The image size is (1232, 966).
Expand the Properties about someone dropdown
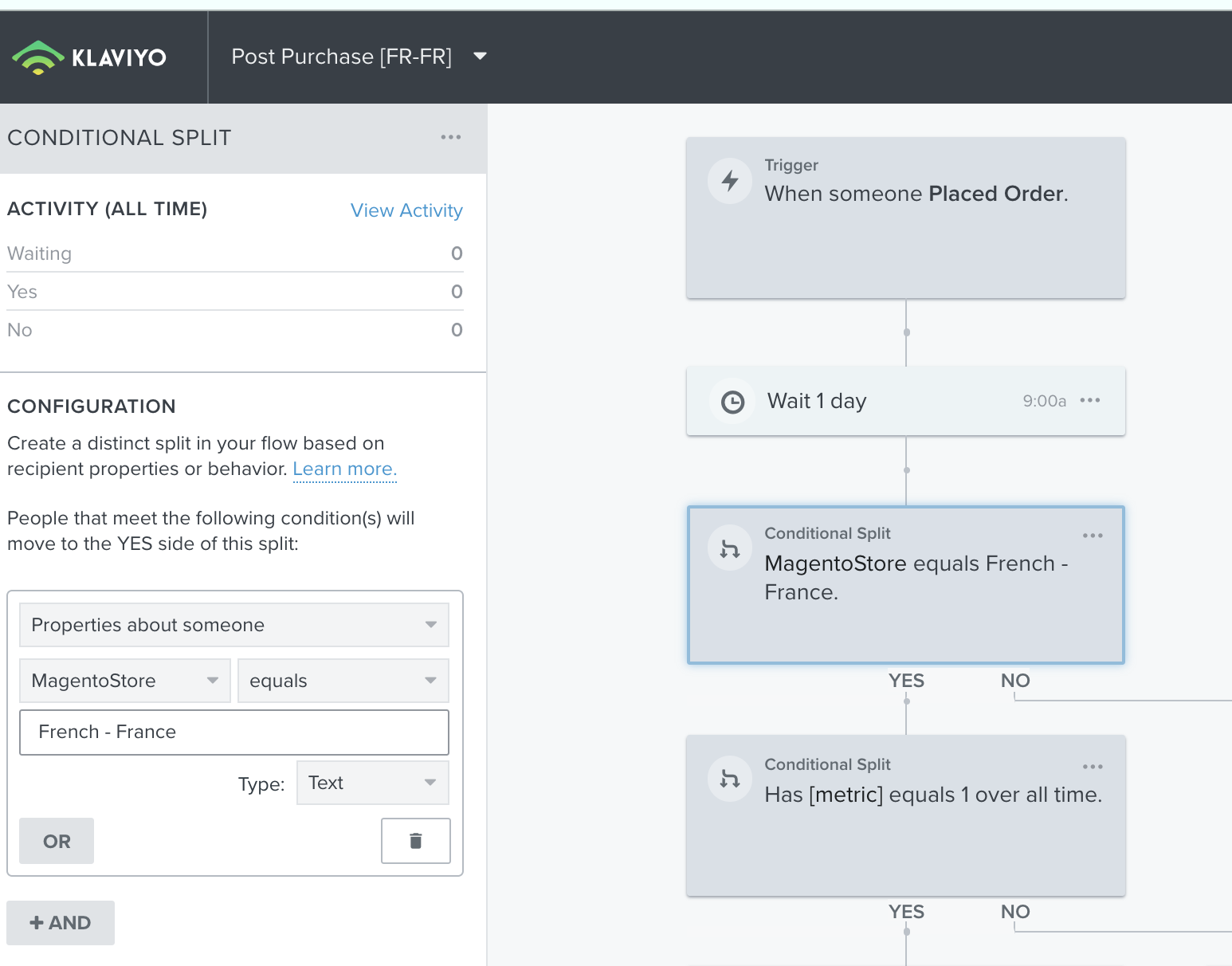coord(234,625)
